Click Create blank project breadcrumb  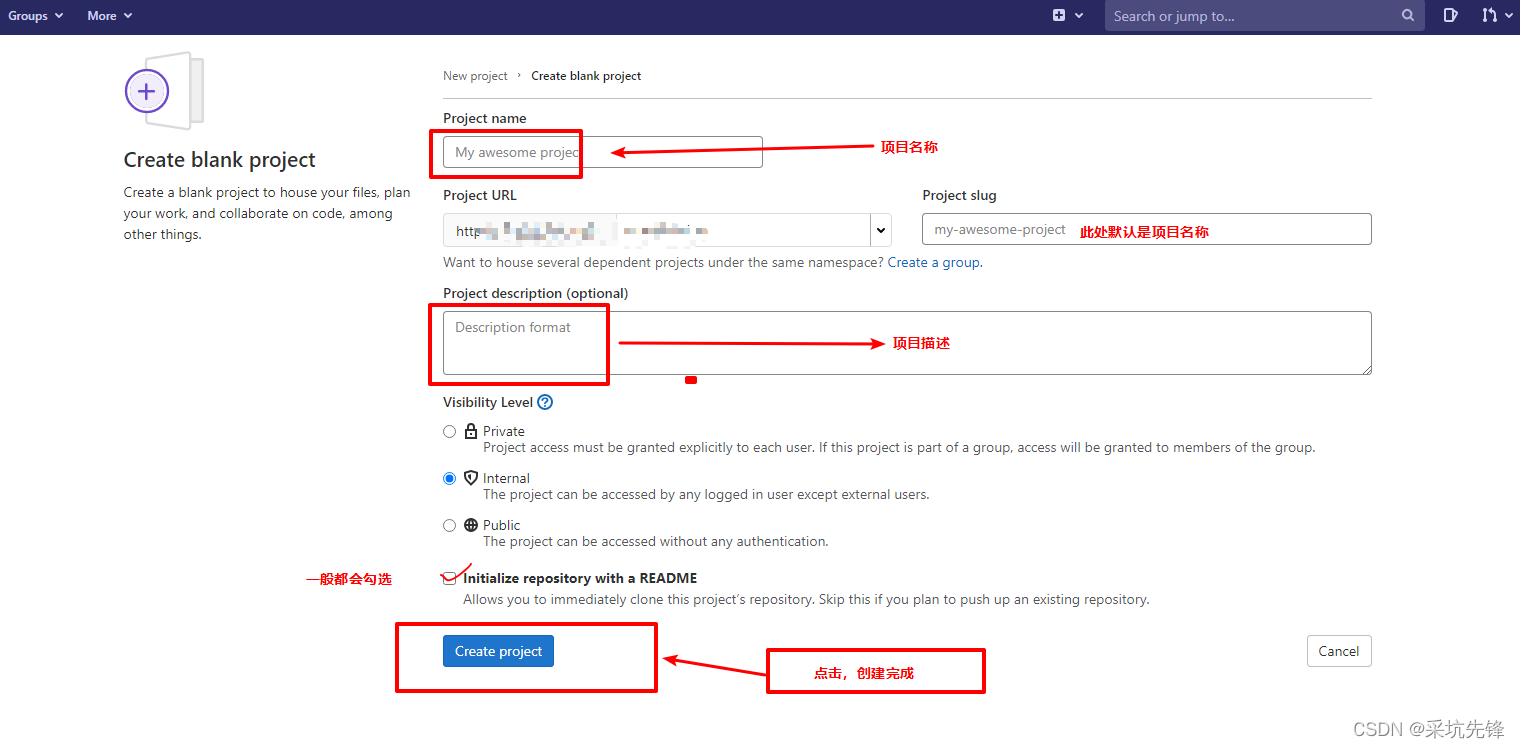(586, 76)
